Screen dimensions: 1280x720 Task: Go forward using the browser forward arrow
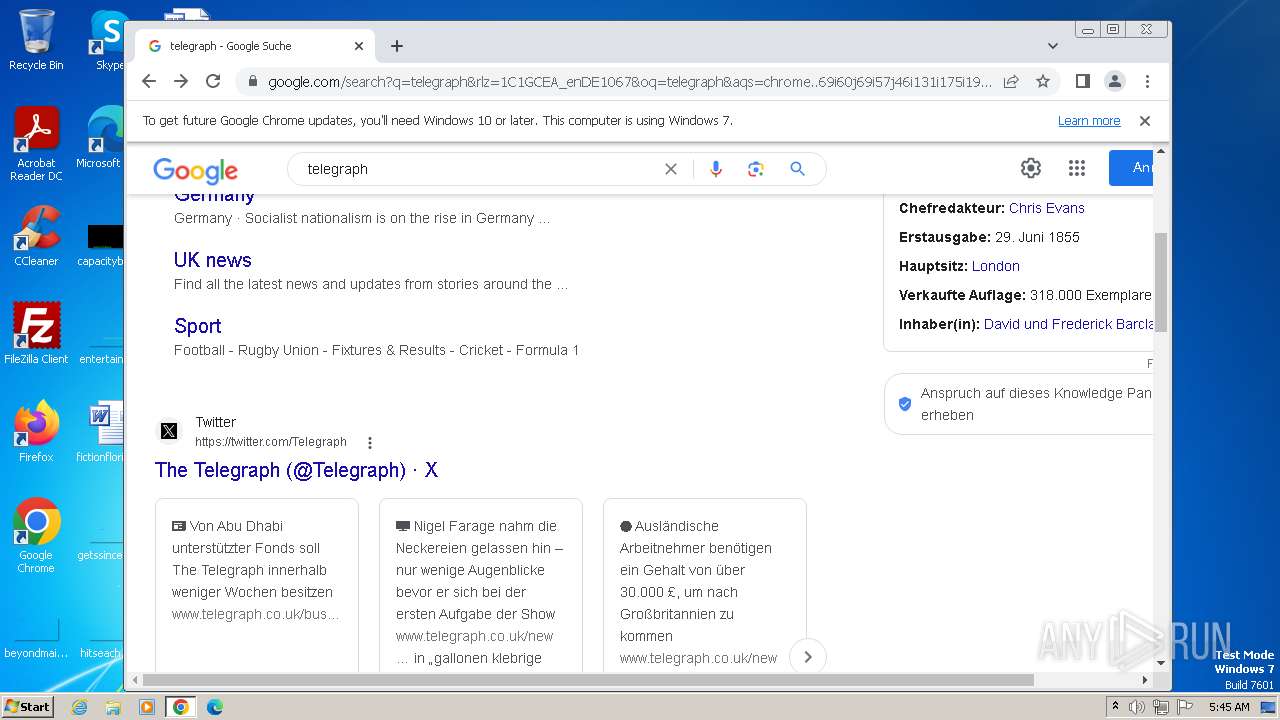[x=181, y=81]
